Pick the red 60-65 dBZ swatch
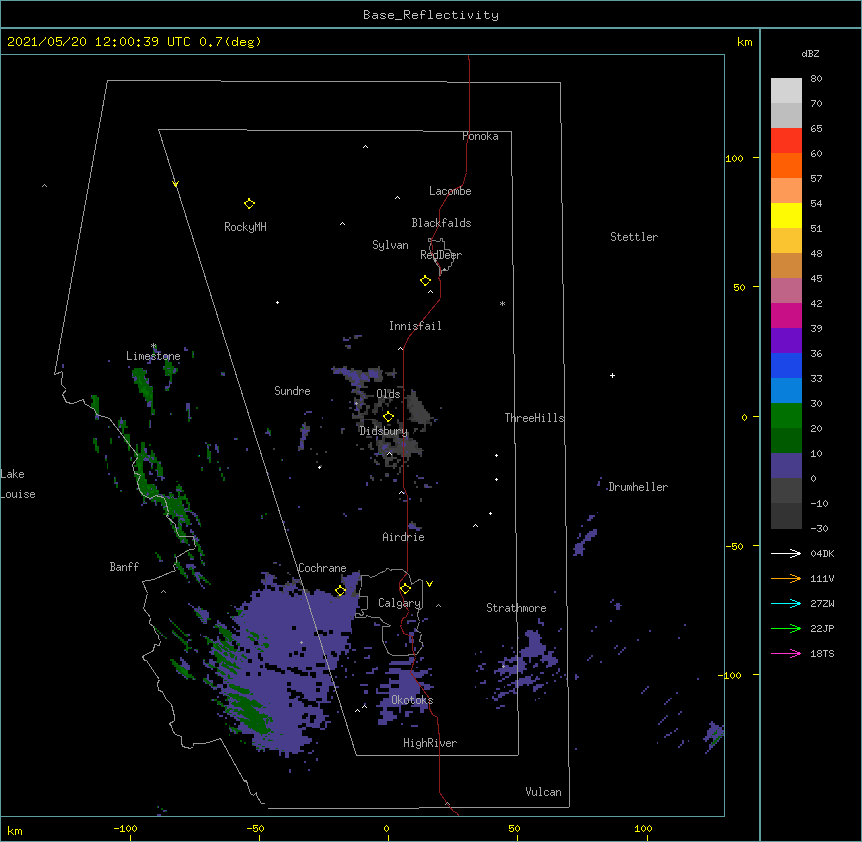The height and width of the screenshot is (842, 862). (786, 141)
